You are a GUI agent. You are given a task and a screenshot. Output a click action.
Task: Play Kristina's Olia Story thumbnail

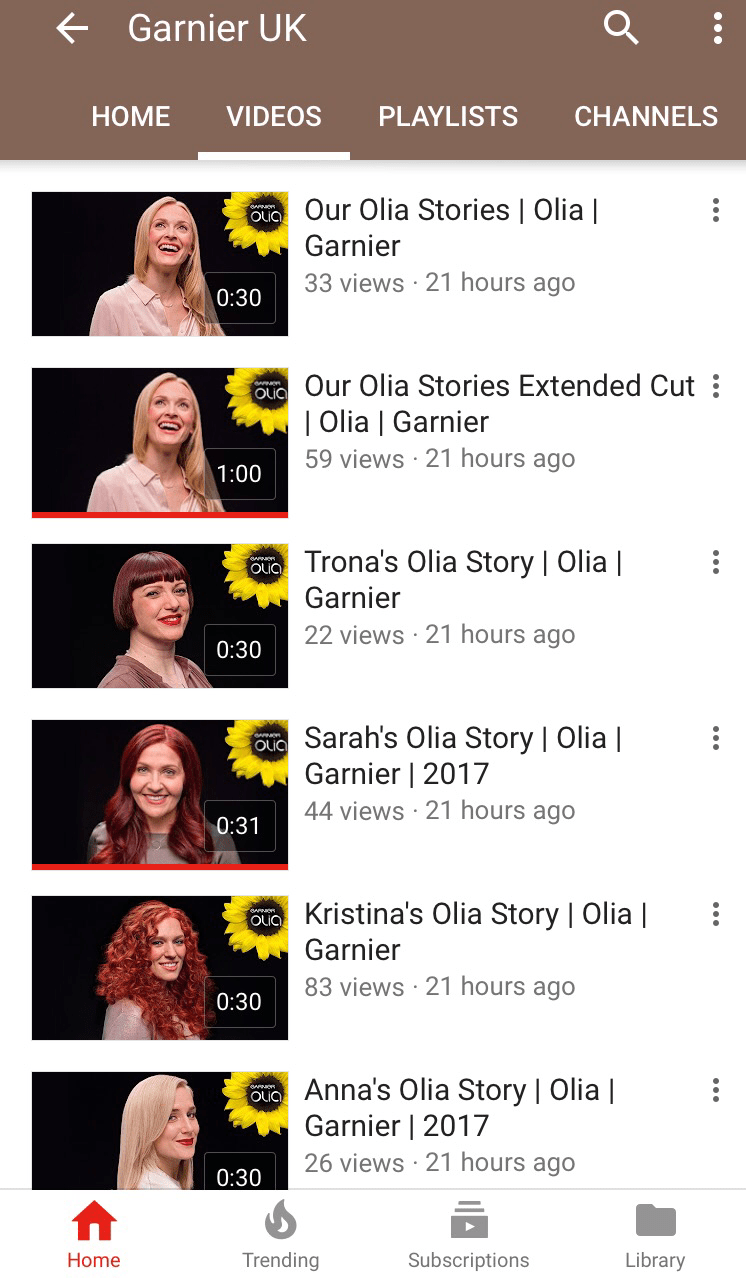pos(160,968)
